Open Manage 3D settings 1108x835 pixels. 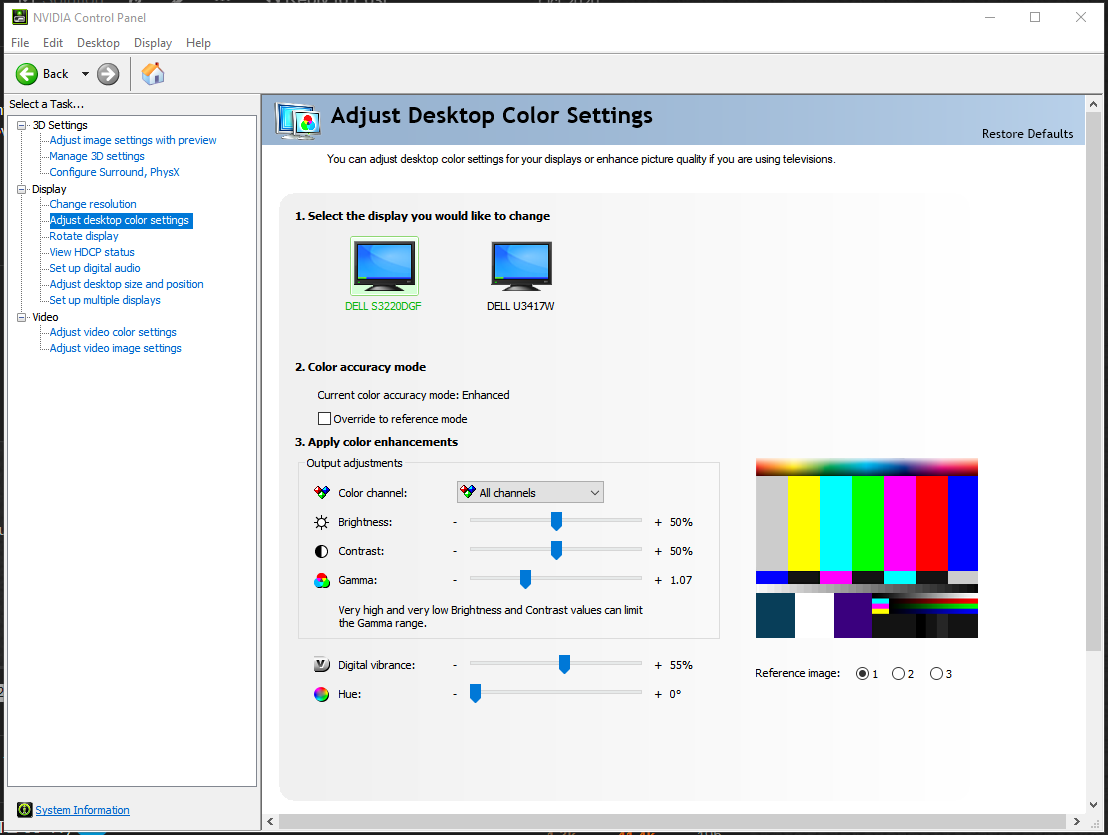click(97, 156)
